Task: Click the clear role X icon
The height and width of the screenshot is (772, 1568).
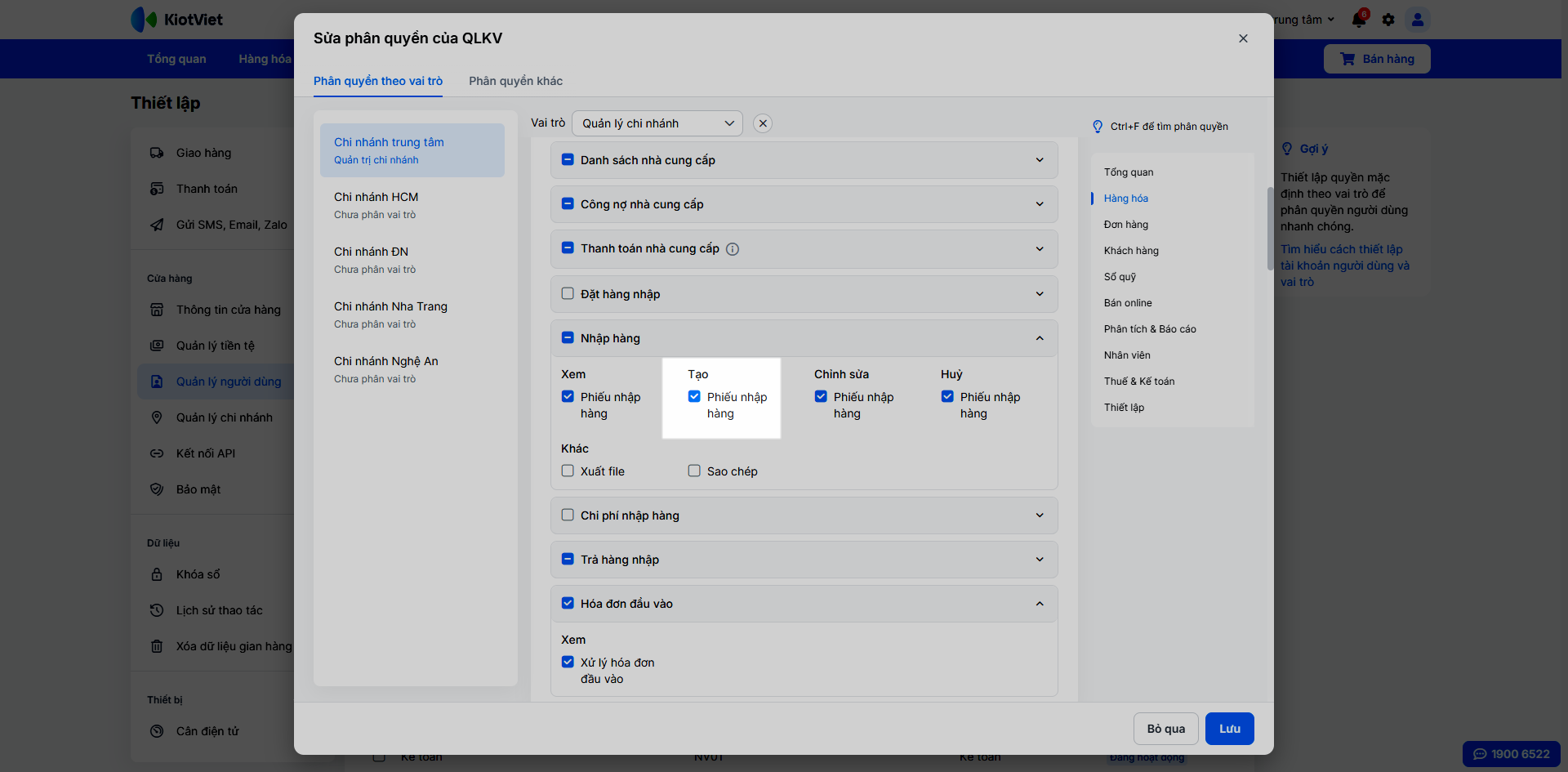Action: 763,123
